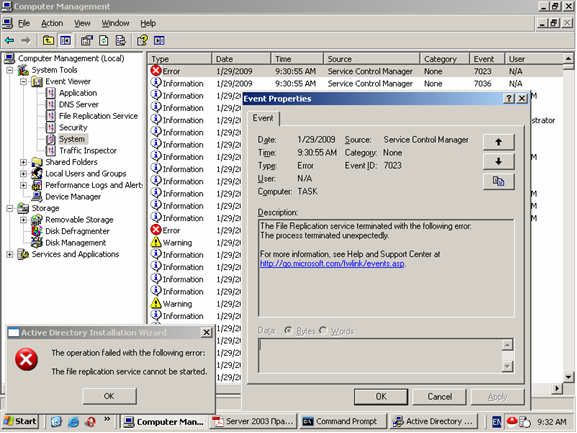Expand Local Users and Groups node
The image size is (577, 433).
[23, 174]
